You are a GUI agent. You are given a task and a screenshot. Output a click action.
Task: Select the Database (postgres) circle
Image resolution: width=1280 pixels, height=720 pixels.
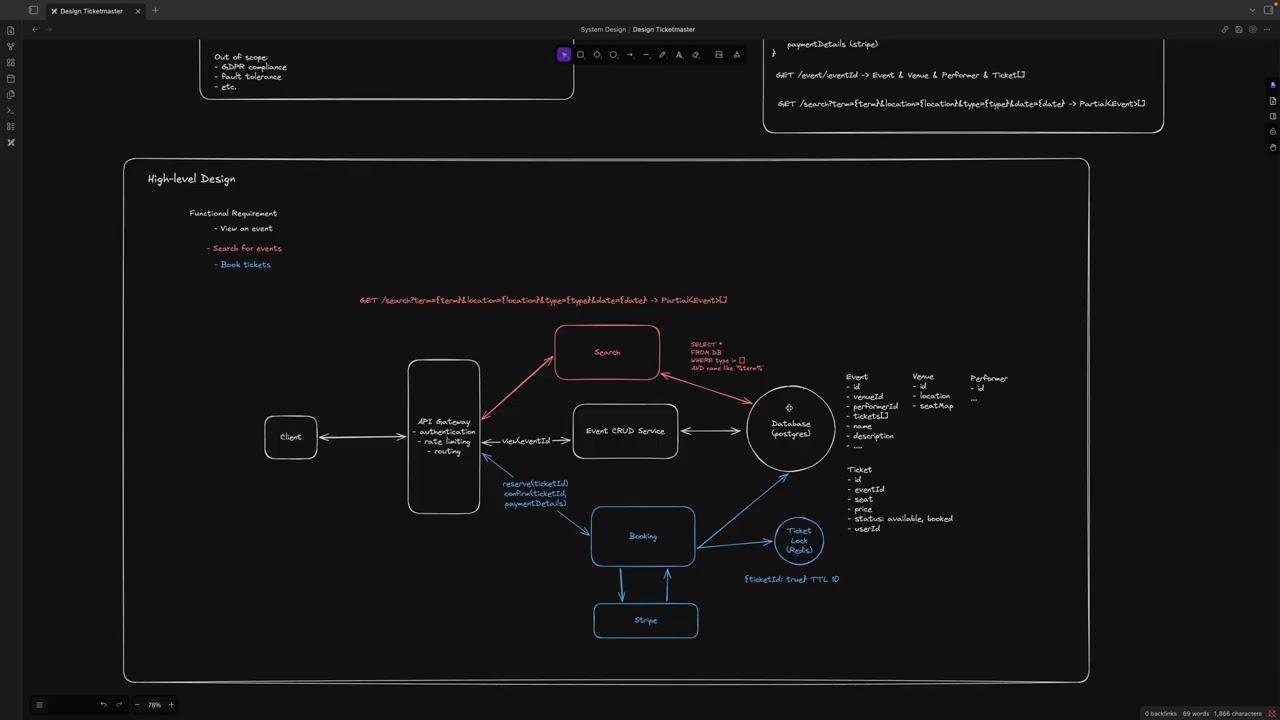791,429
